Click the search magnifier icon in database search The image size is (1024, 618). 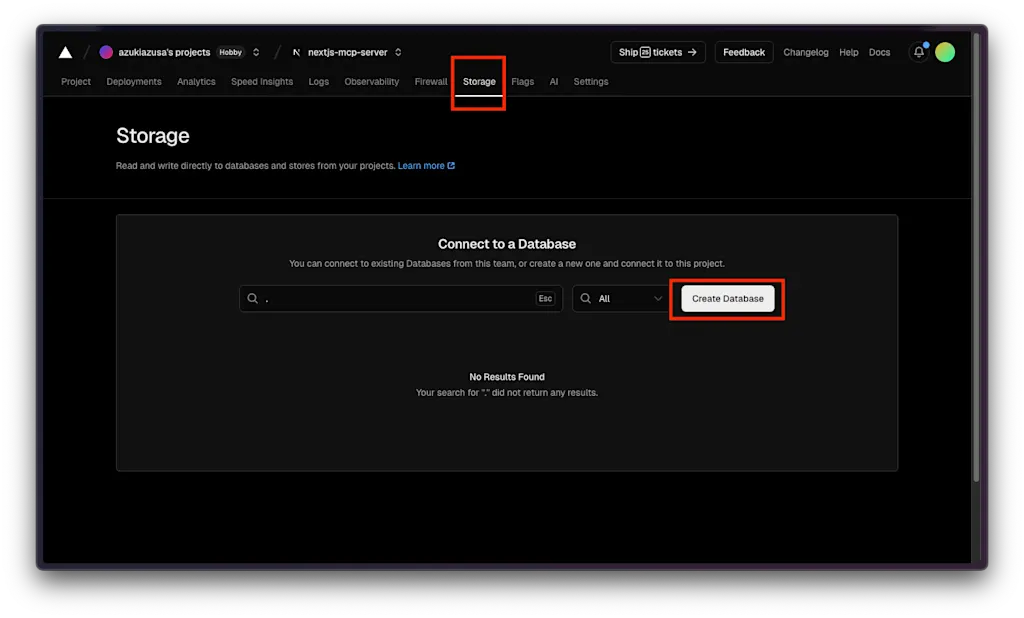click(x=253, y=299)
